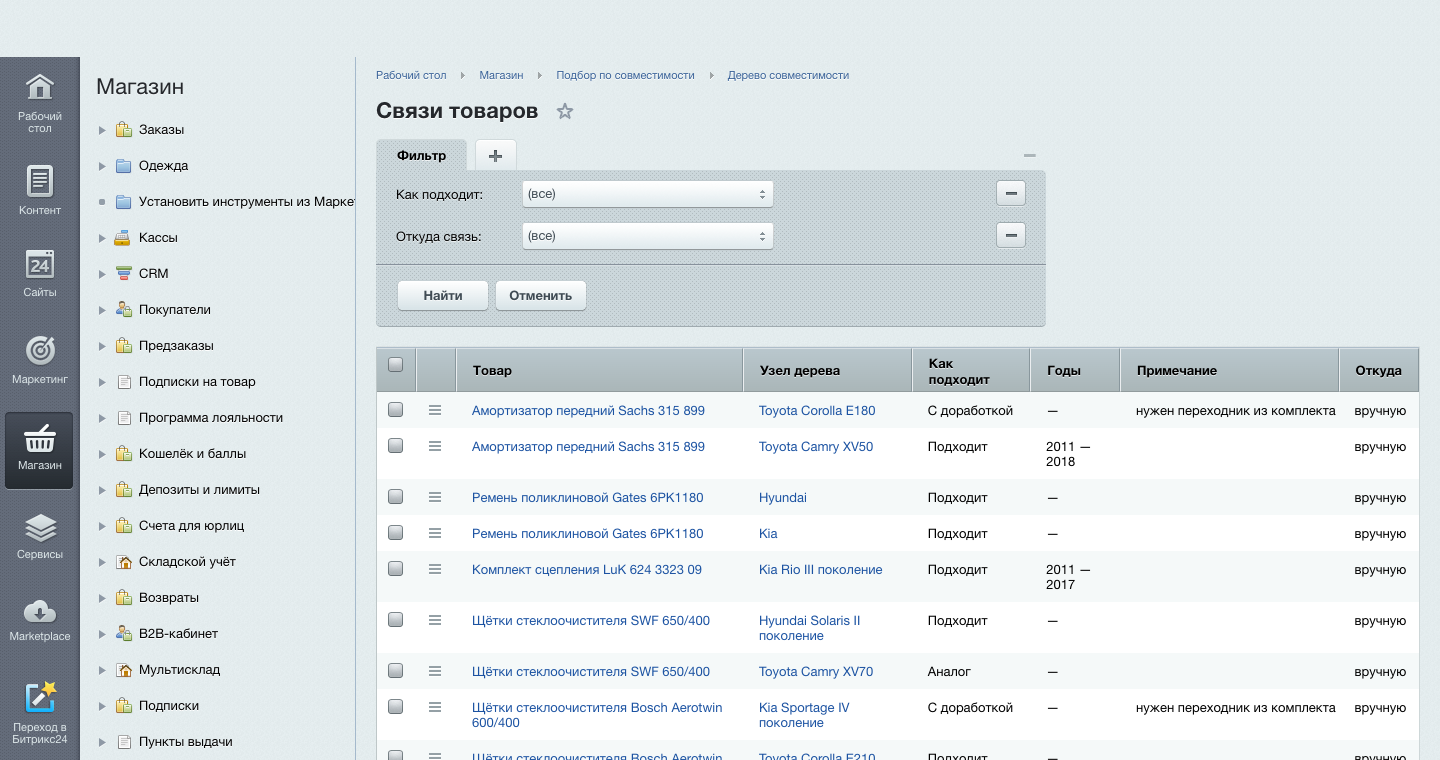Select the Магазин basket icon
This screenshot has width=1440, height=760.
click(x=40, y=450)
